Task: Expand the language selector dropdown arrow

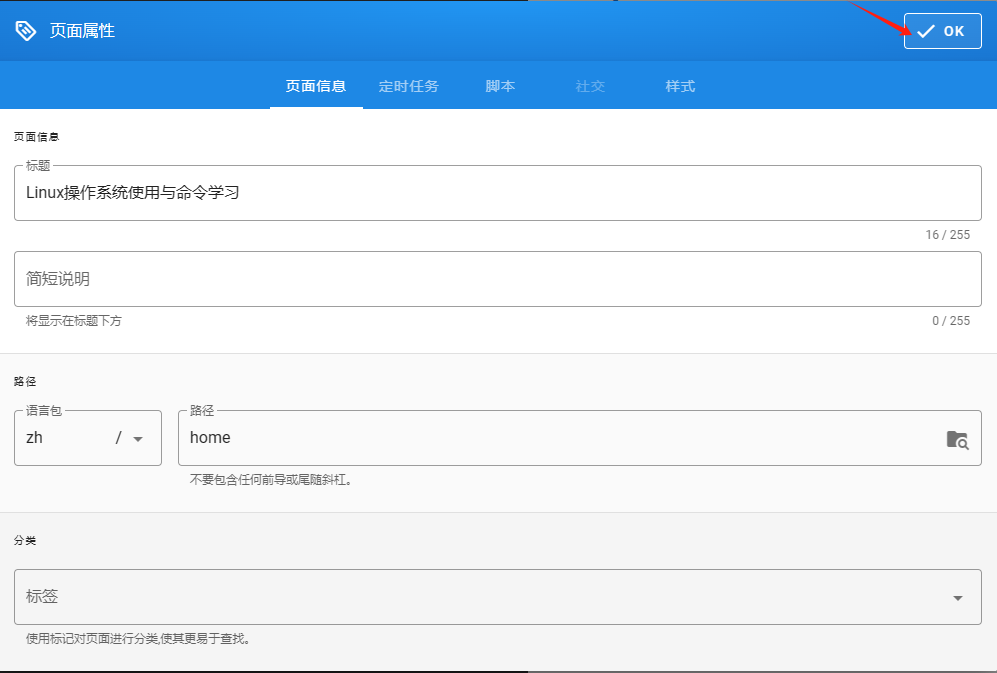Action: click(138, 439)
